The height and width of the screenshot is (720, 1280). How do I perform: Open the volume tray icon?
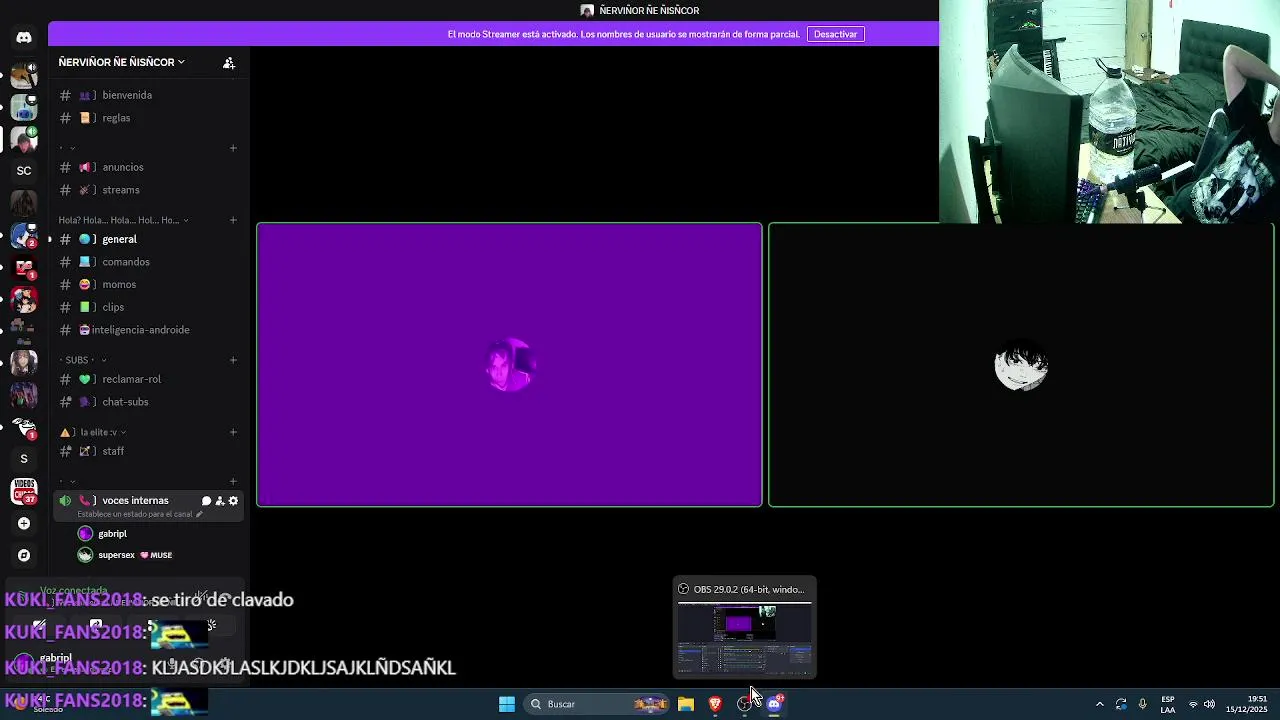click(x=1210, y=704)
